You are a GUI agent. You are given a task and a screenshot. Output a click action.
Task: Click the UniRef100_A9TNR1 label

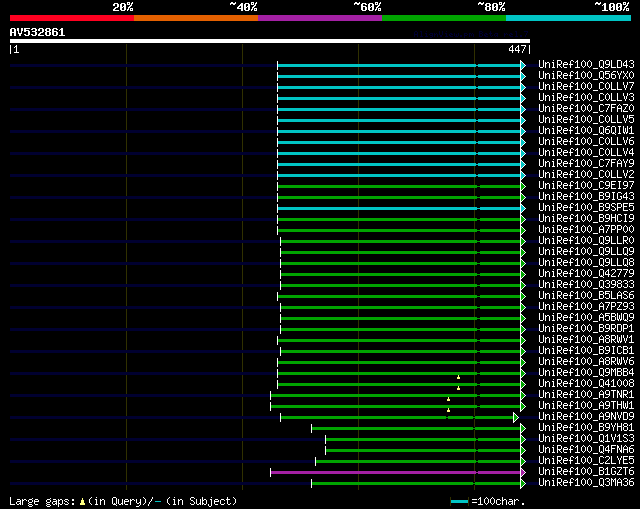[586, 395]
